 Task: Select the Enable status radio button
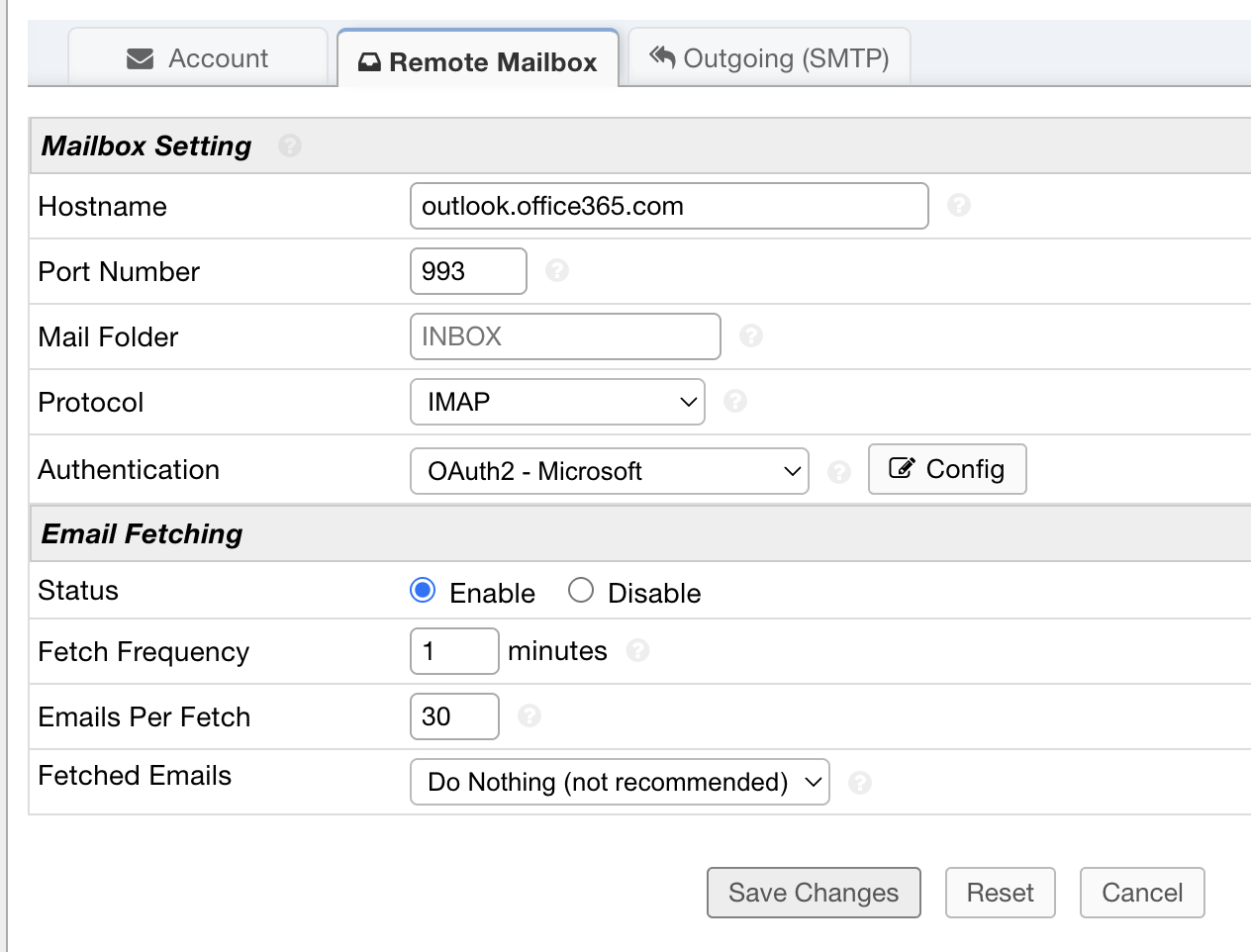(x=423, y=591)
